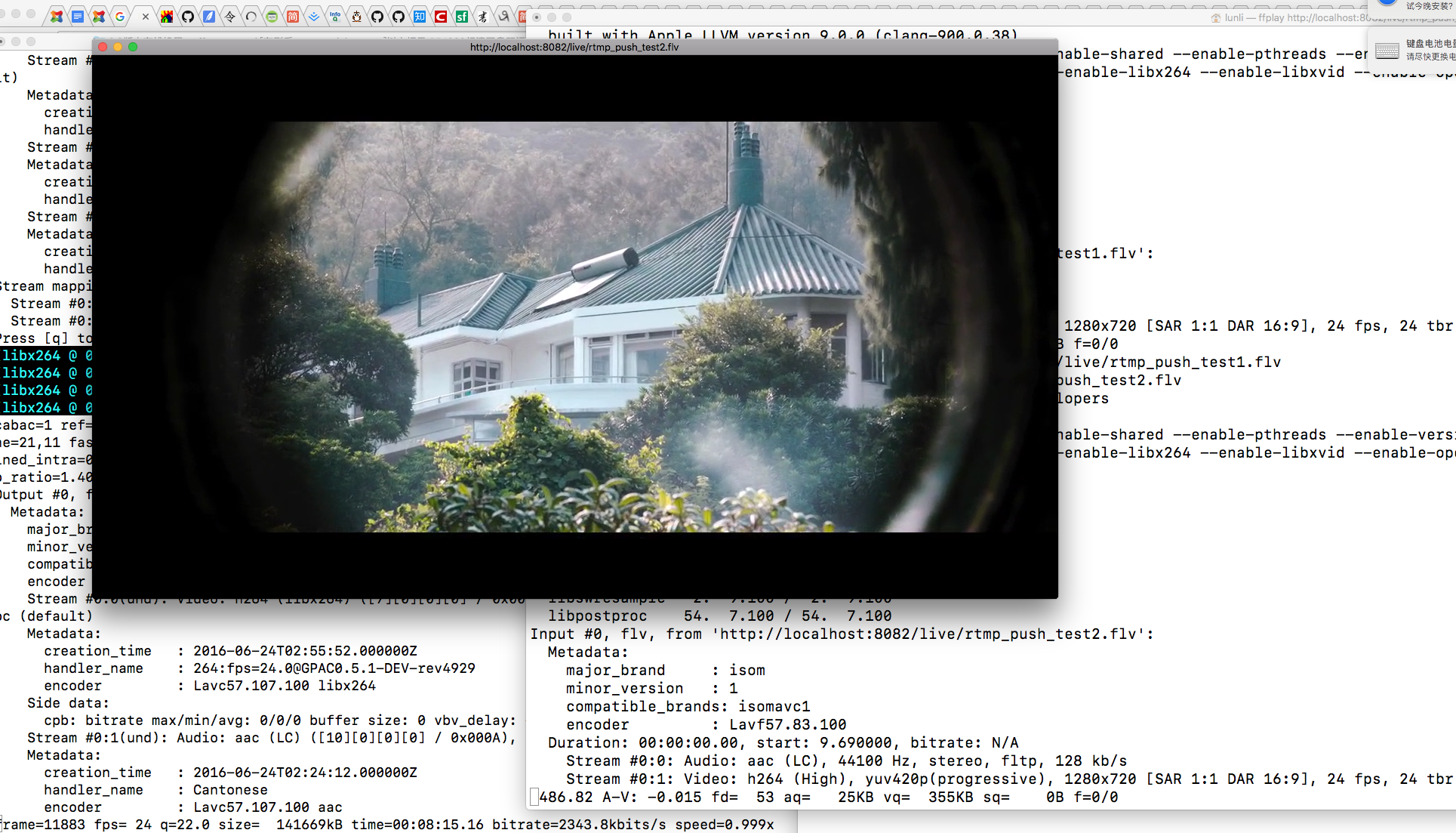Open the InfoQ browser tab
Viewport: 1456px width, 833px height.
point(335,16)
